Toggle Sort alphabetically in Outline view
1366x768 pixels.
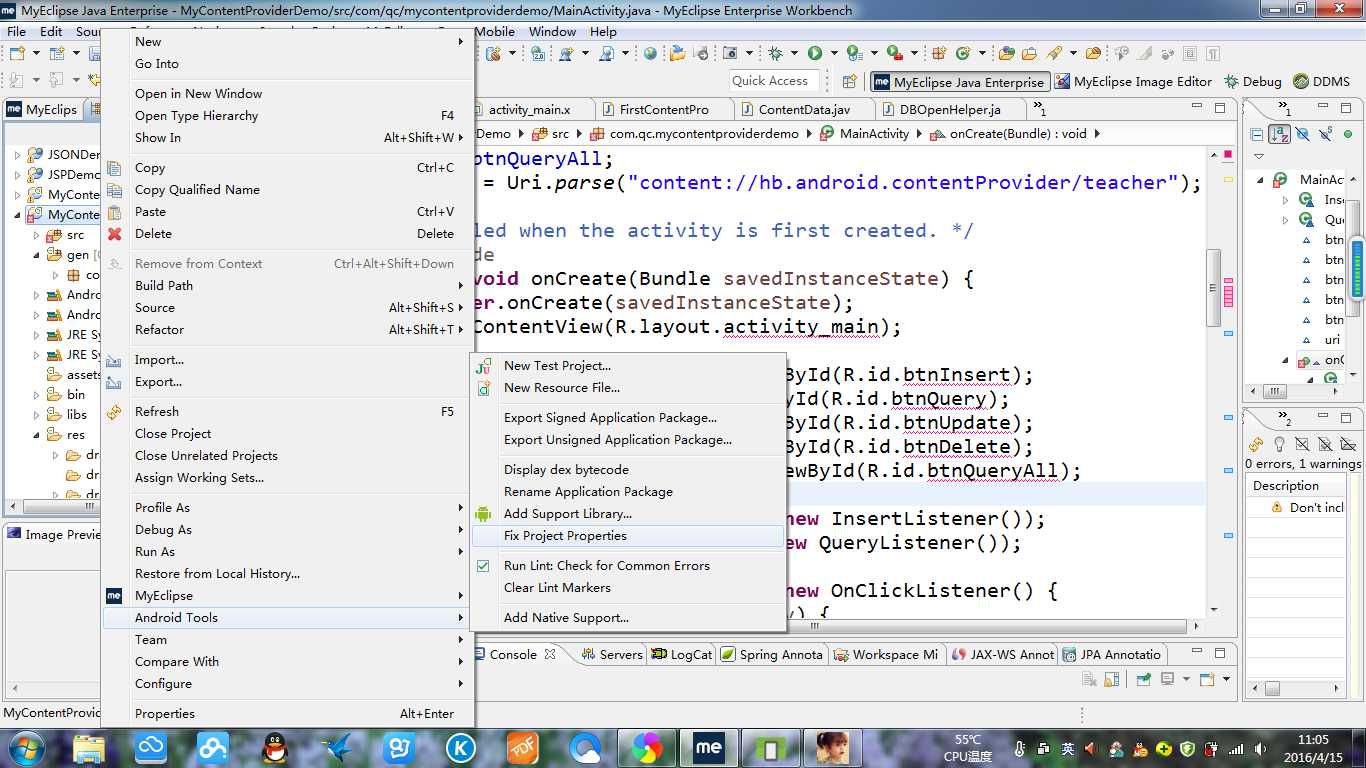pyautogui.click(x=1279, y=134)
